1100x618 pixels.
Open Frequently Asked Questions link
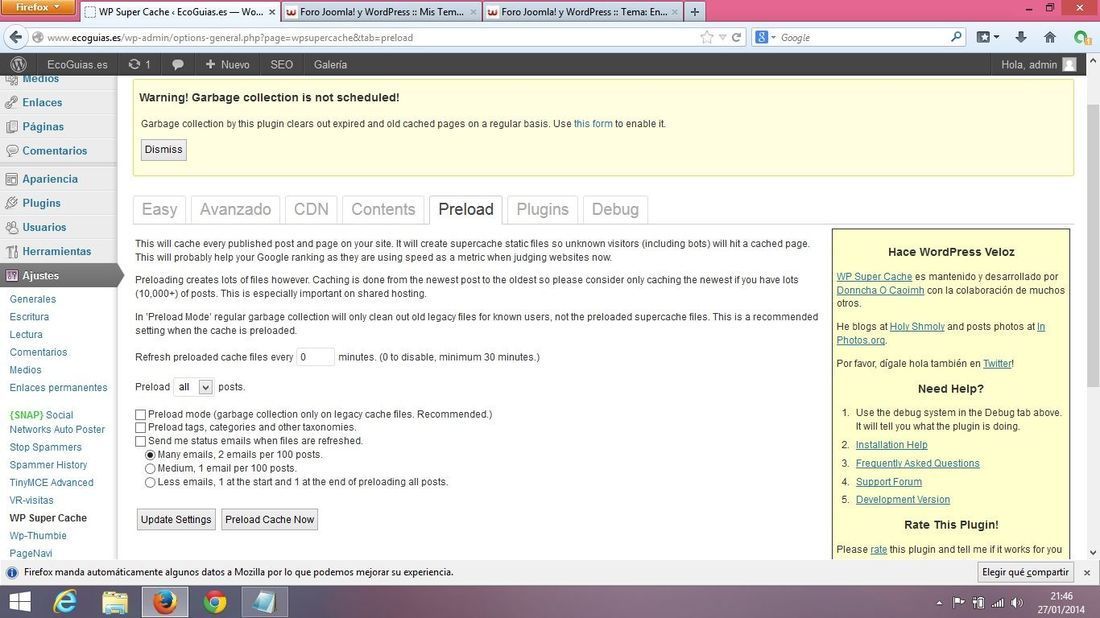[917, 463]
